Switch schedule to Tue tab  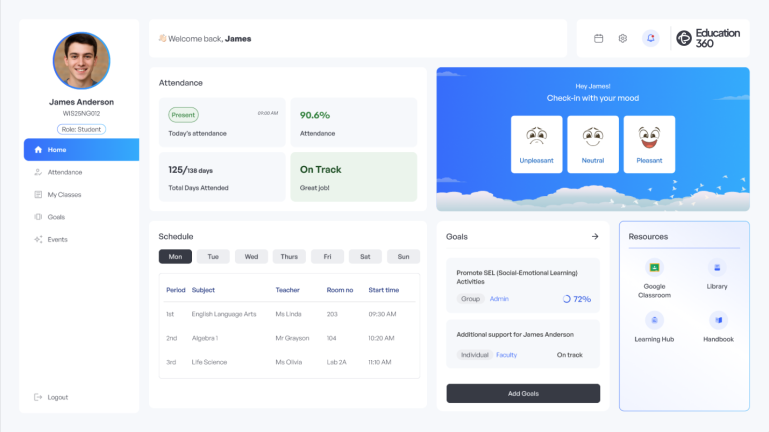[x=213, y=257]
